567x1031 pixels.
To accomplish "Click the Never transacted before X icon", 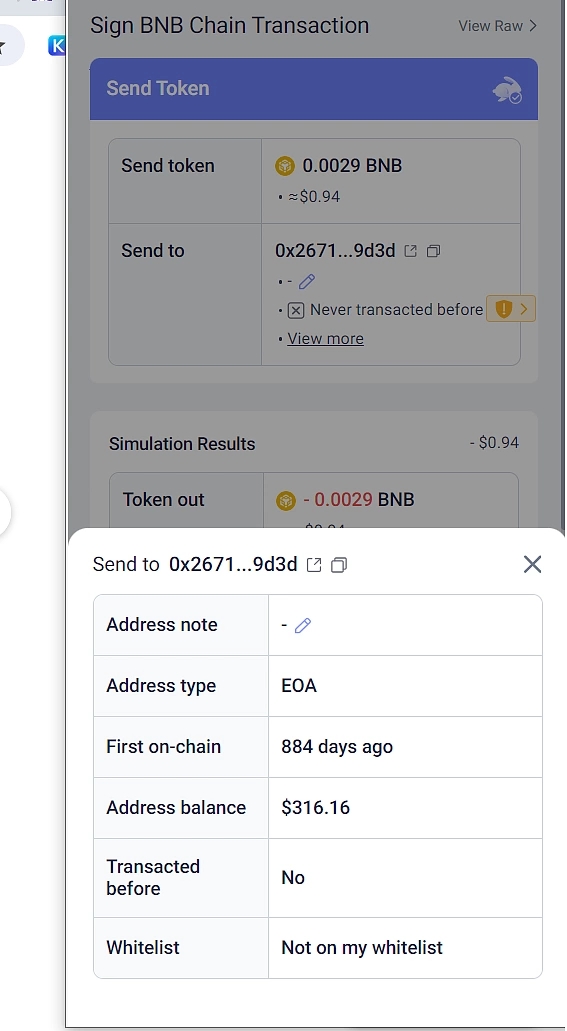I will [296, 310].
